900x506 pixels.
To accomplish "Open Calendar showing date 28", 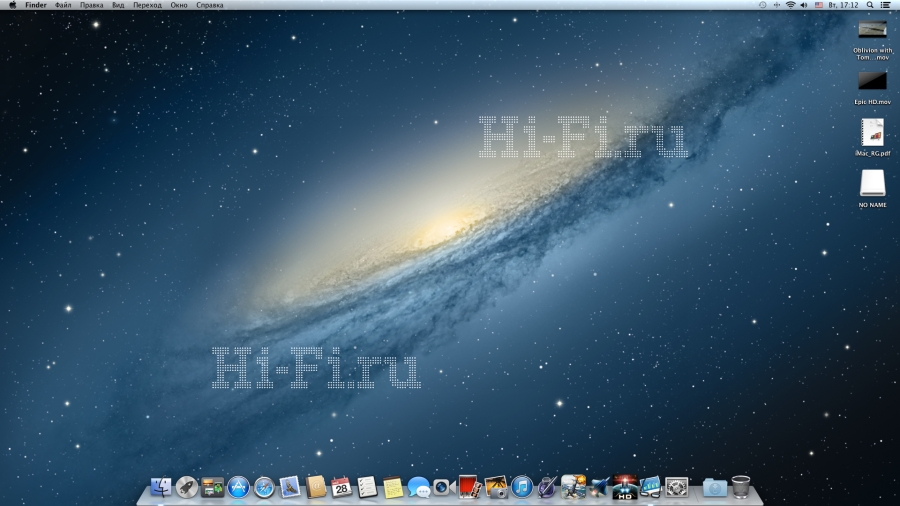I will (x=341, y=487).
